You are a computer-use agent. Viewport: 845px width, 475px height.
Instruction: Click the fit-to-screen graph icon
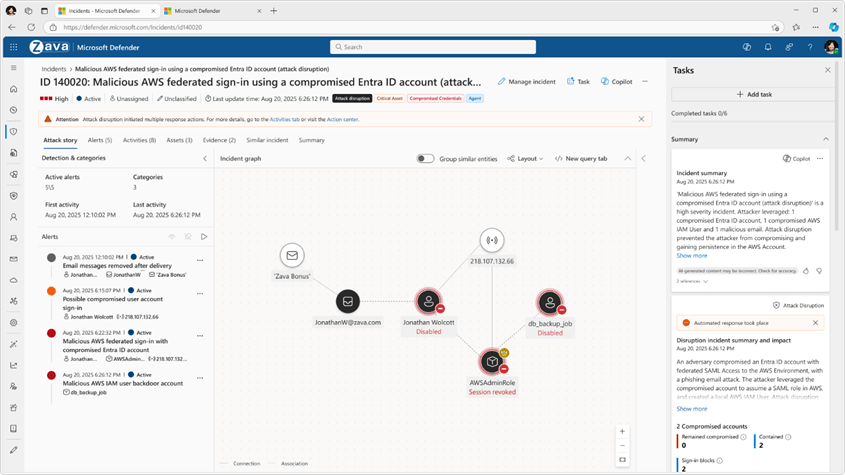(622, 460)
